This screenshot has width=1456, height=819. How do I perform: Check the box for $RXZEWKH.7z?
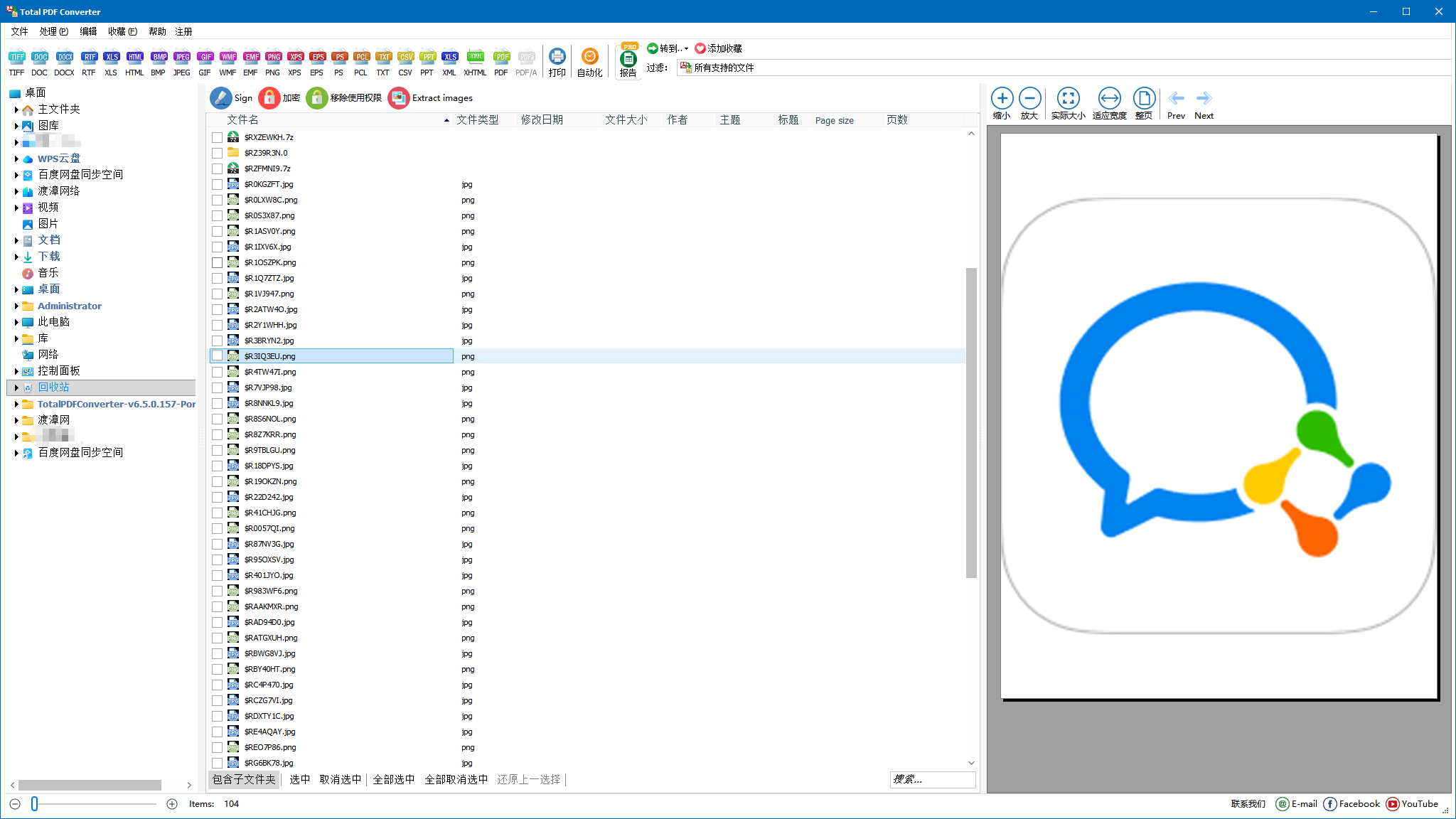pos(218,137)
